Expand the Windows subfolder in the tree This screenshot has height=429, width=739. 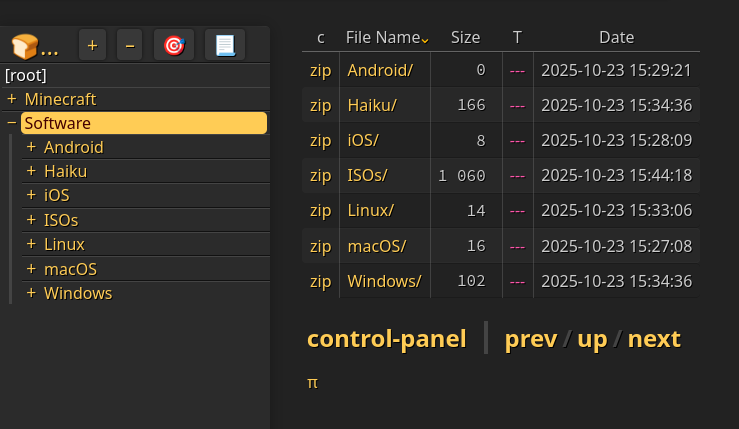point(31,293)
